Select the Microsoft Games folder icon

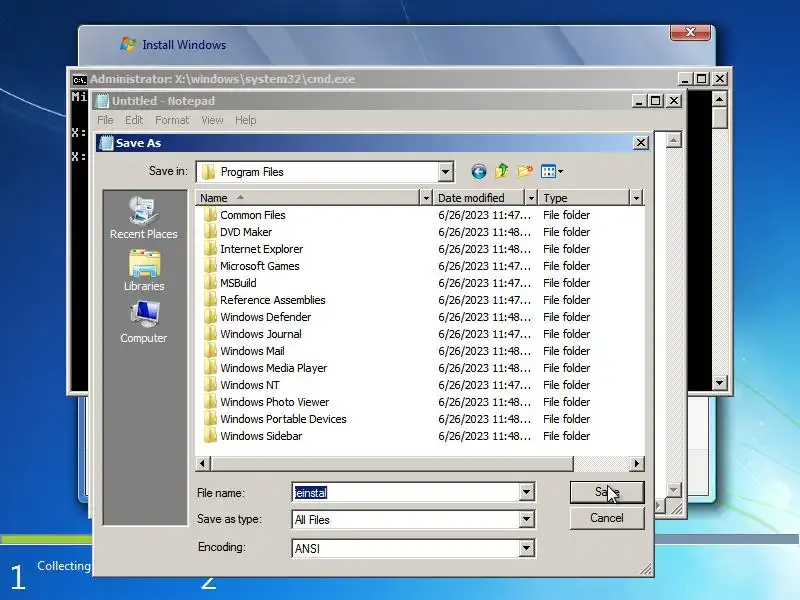point(209,266)
